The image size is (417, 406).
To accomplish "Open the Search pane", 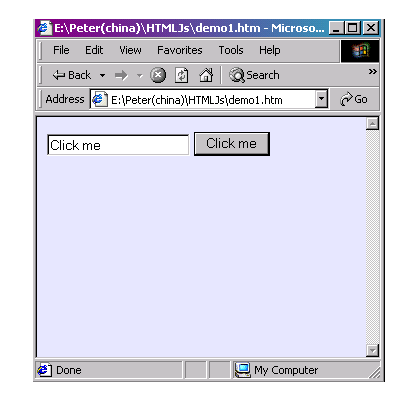I will point(254,75).
